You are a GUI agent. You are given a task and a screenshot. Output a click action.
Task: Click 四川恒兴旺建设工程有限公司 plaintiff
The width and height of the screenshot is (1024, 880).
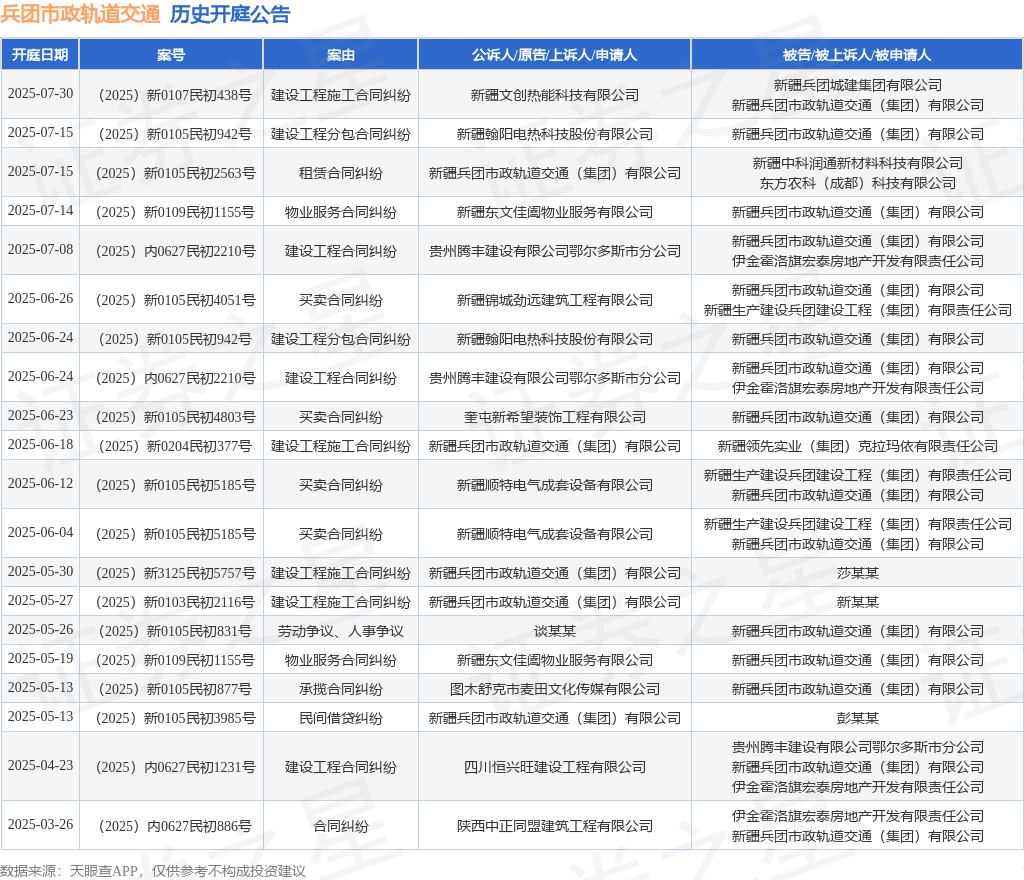[x=554, y=767]
